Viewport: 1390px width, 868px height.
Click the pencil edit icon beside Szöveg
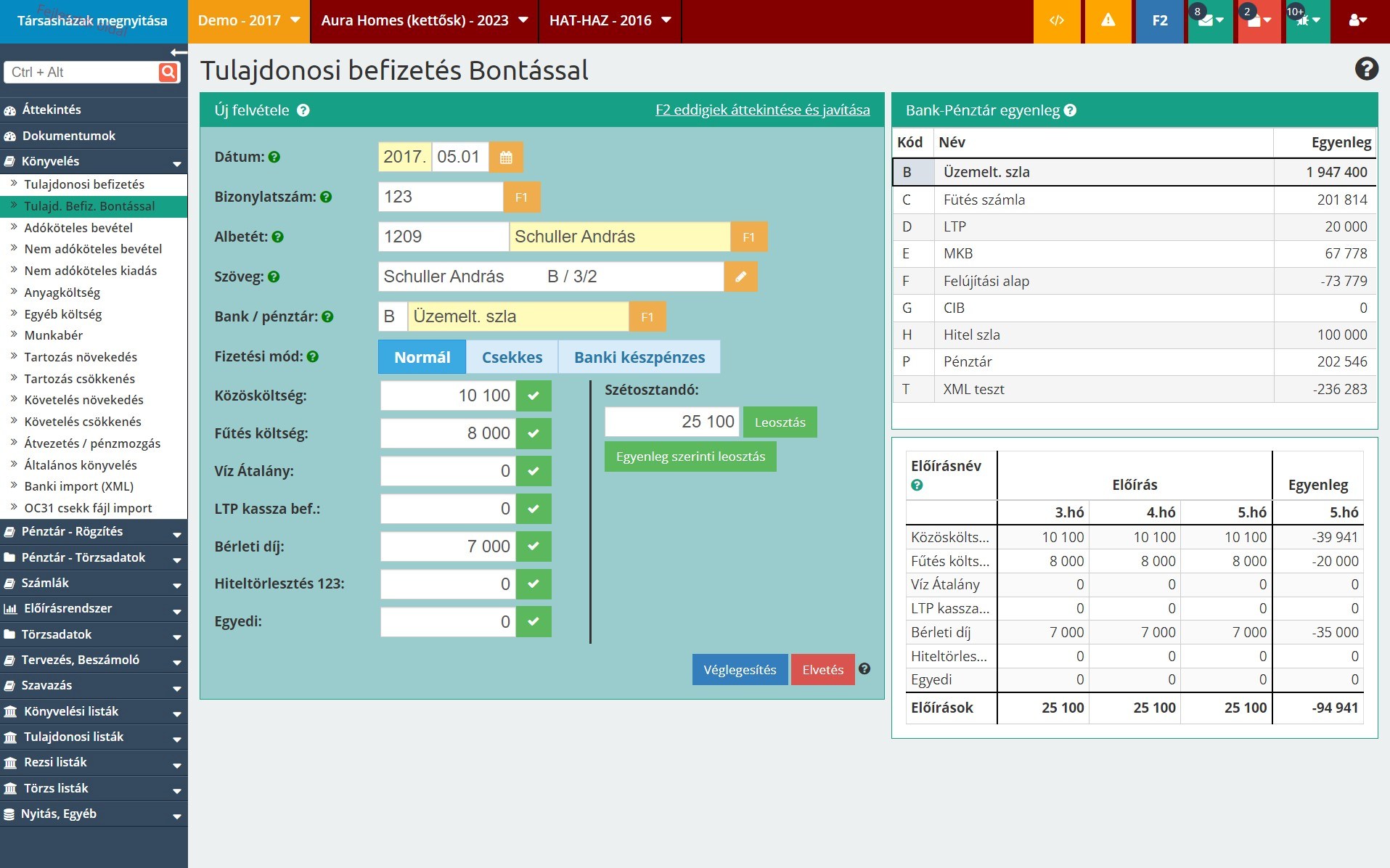pyautogui.click(x=740, y=277)
